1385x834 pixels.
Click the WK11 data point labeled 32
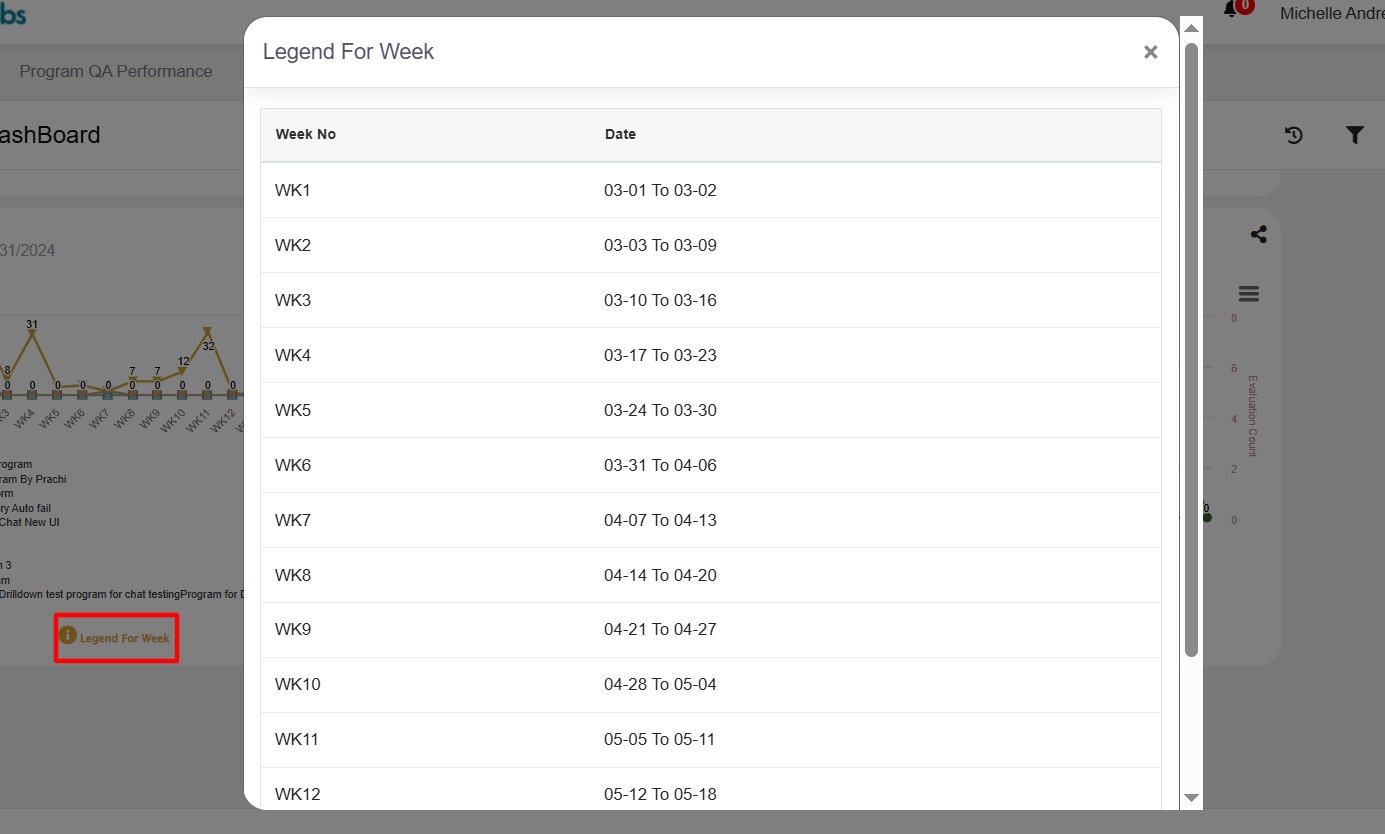[207, 332]
